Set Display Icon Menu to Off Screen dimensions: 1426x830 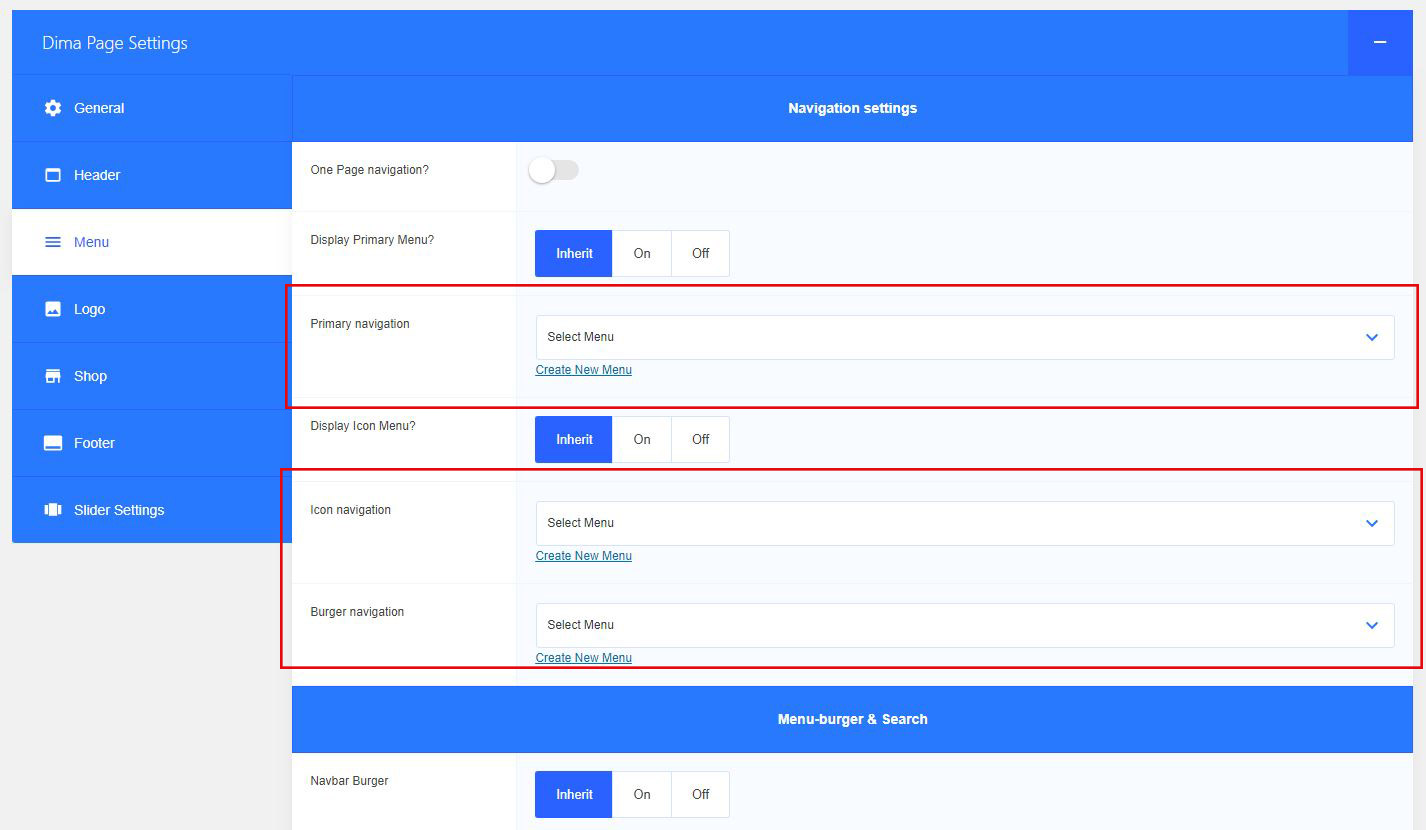coord(700,440)
